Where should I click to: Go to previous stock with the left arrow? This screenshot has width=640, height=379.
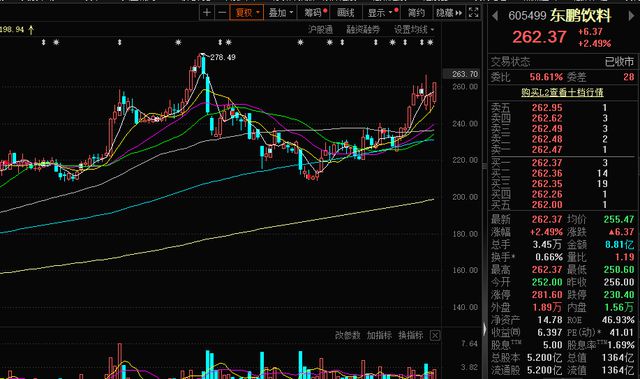[x=495, y=16]
